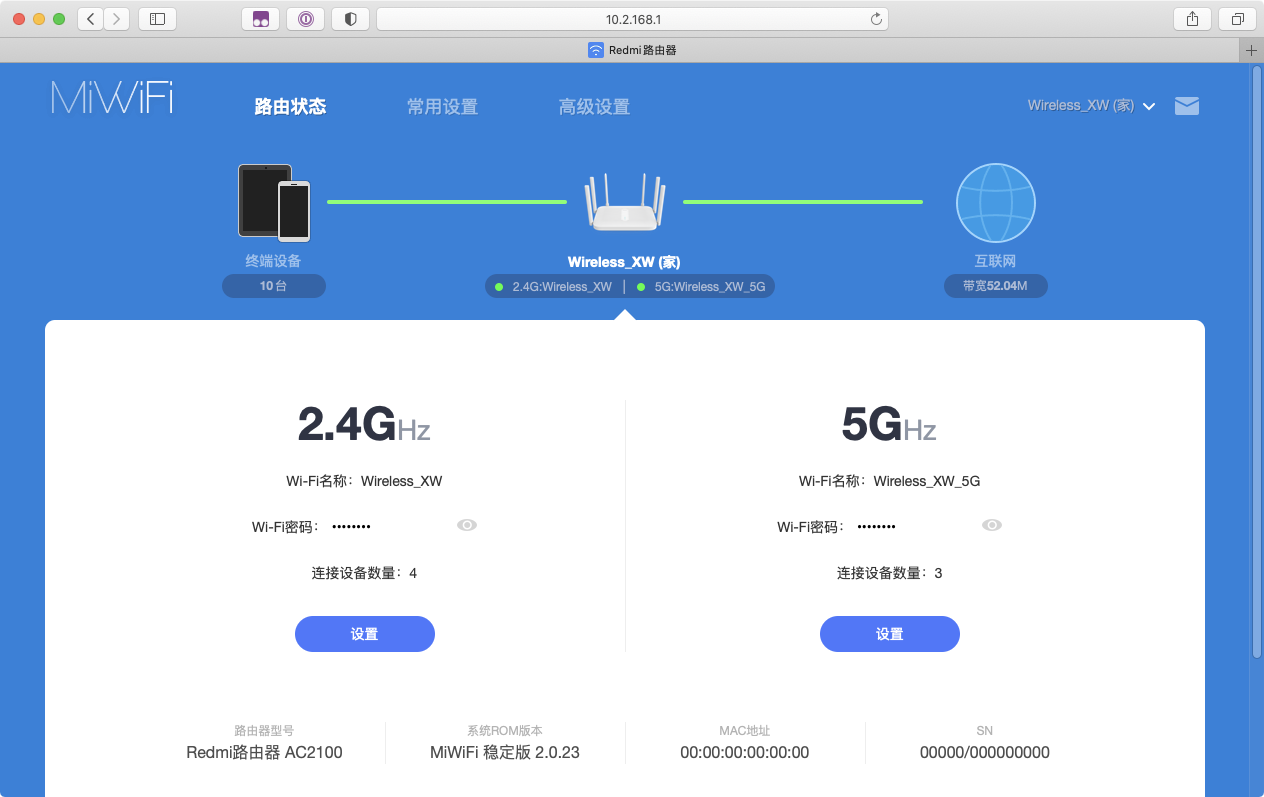Viewport: 1264px width, 797px height.
Task: Open the 常用设置 tab
Action: (442, 107)
